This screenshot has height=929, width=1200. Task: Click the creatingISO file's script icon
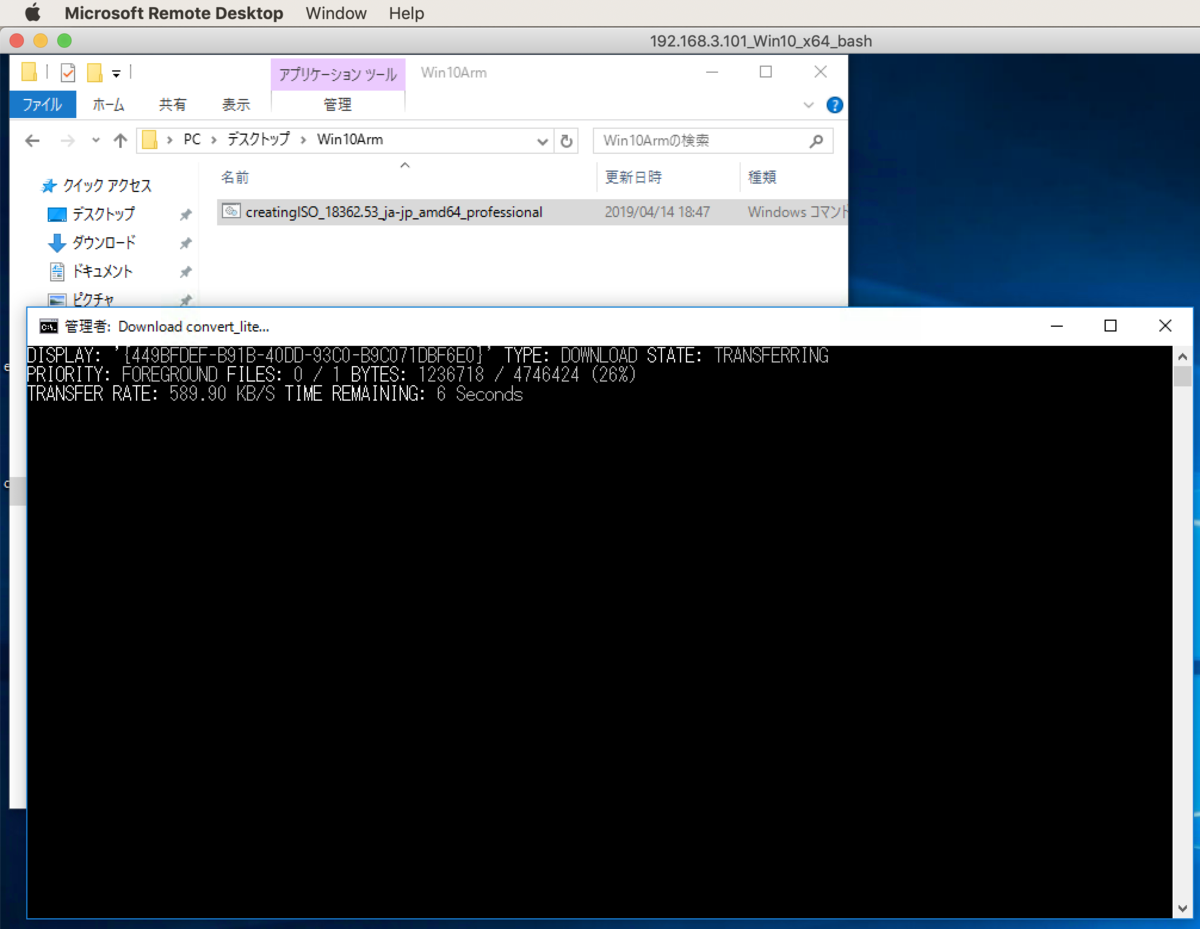(x=232, y=211)
